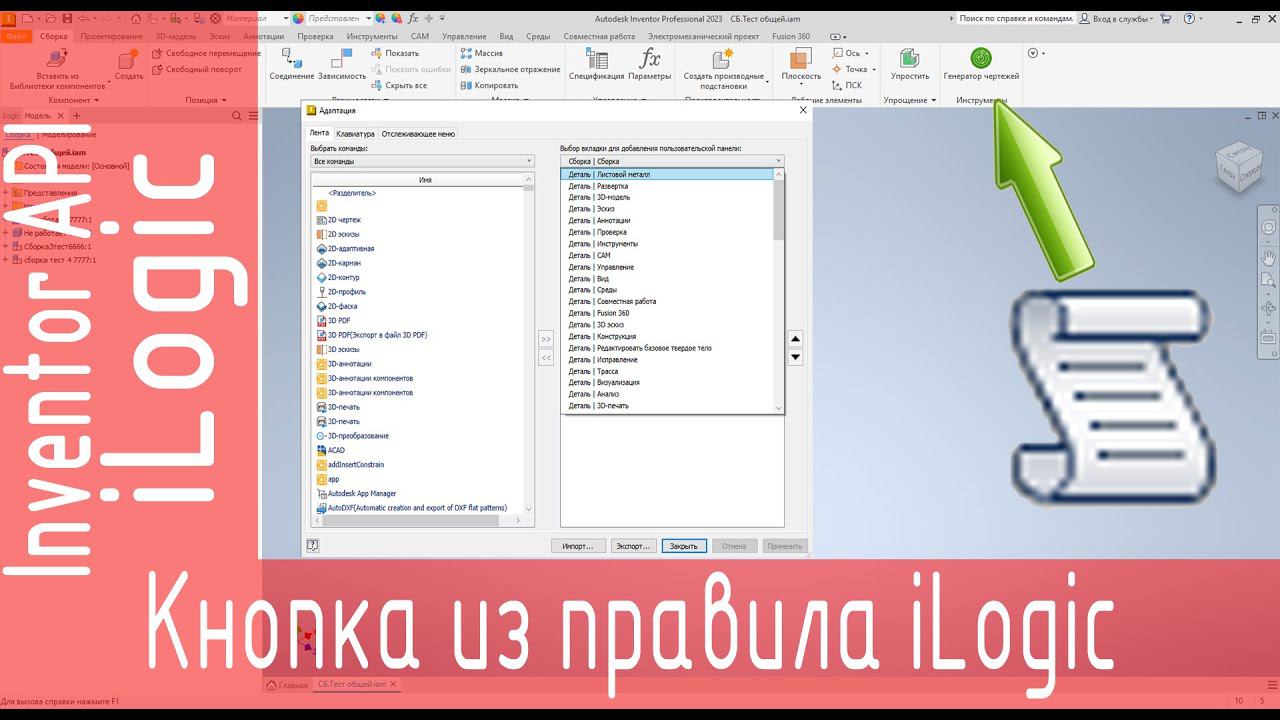Choose Деталь | Fusion 360 from list

(x=667, y=313)
